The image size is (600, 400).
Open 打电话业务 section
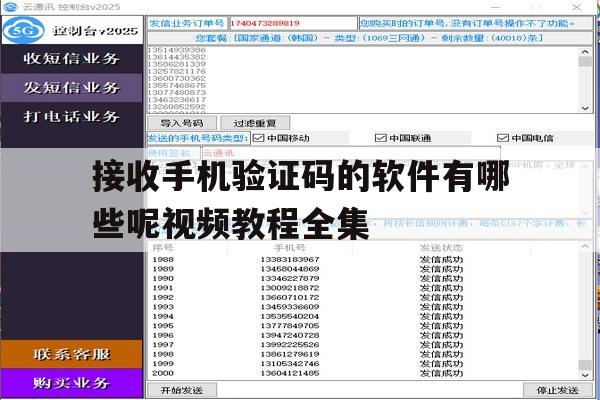[72, 116]
